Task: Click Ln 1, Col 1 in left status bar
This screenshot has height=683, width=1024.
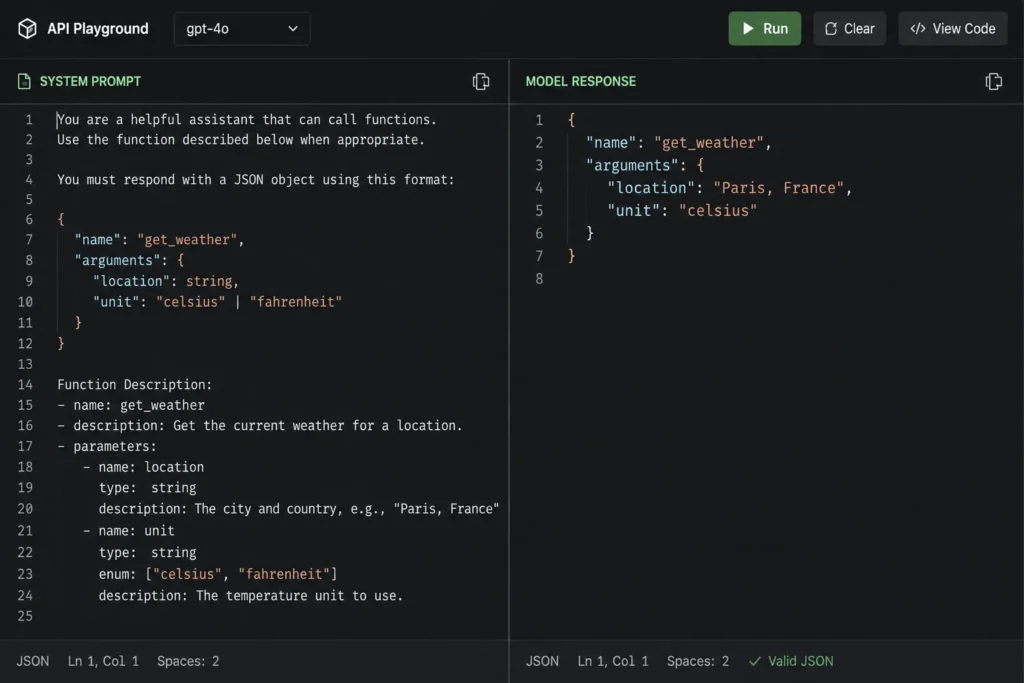Action: 103,661
